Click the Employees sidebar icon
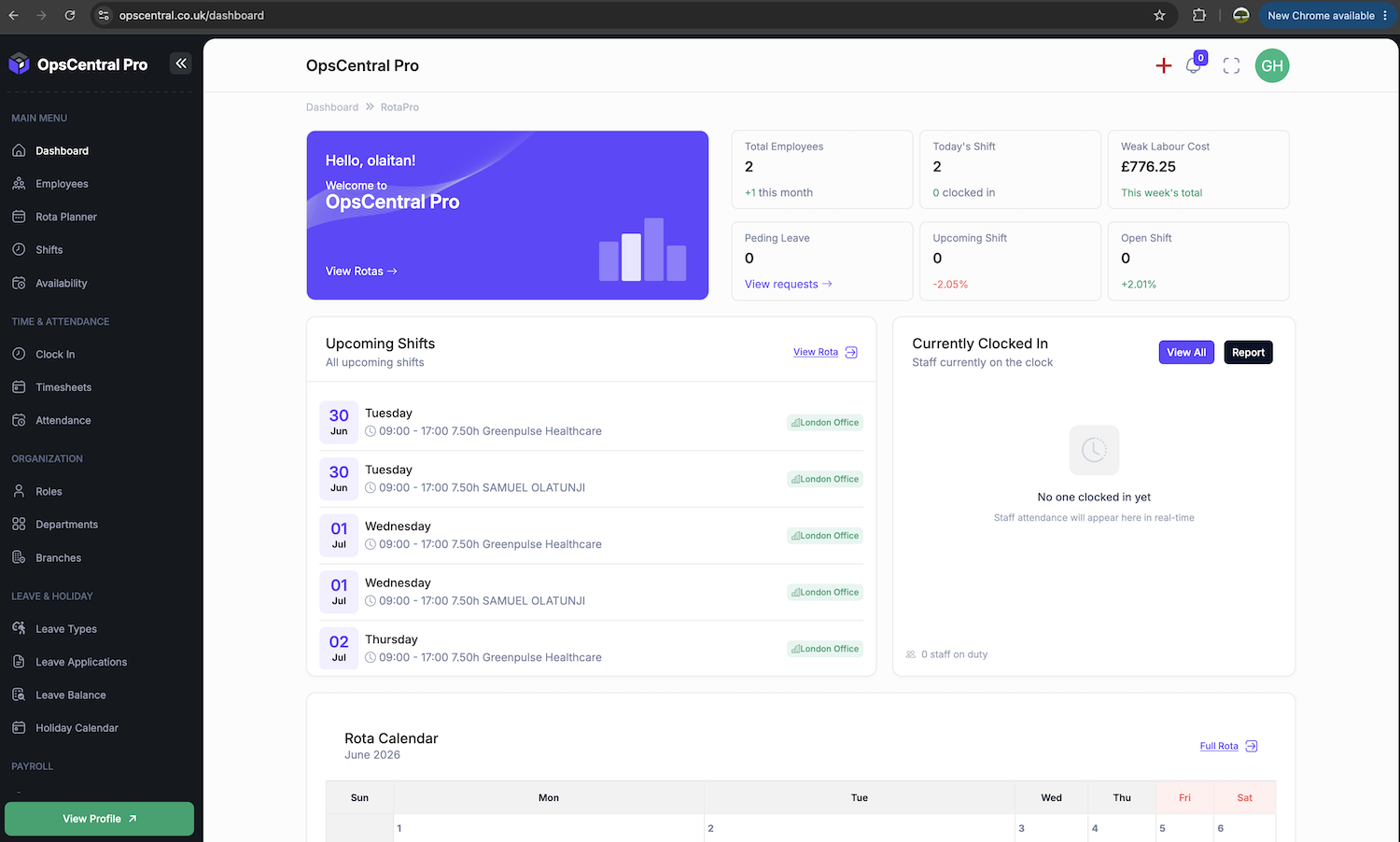 19,184
